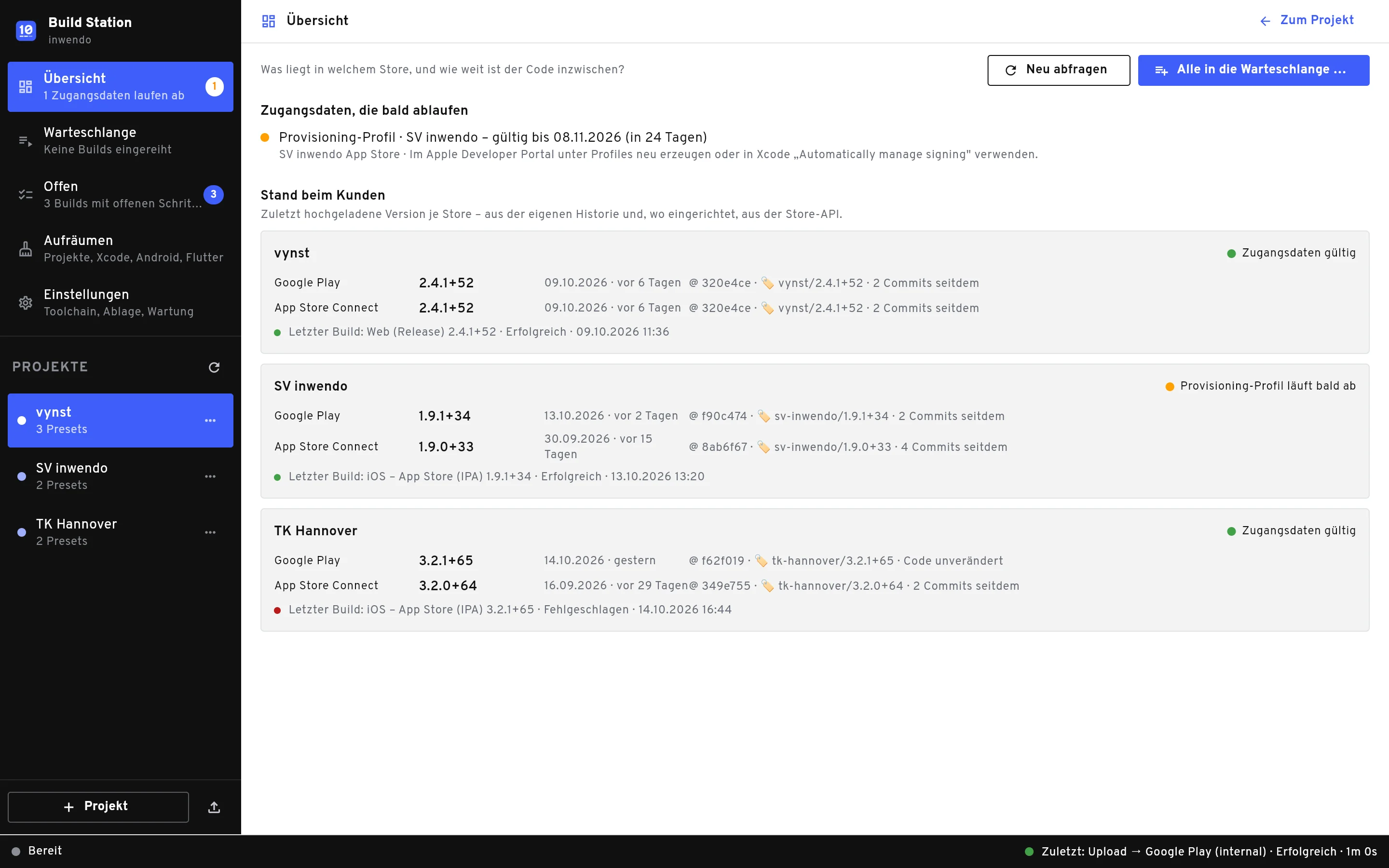Open the Offen sidebar item

coord(120,195)
